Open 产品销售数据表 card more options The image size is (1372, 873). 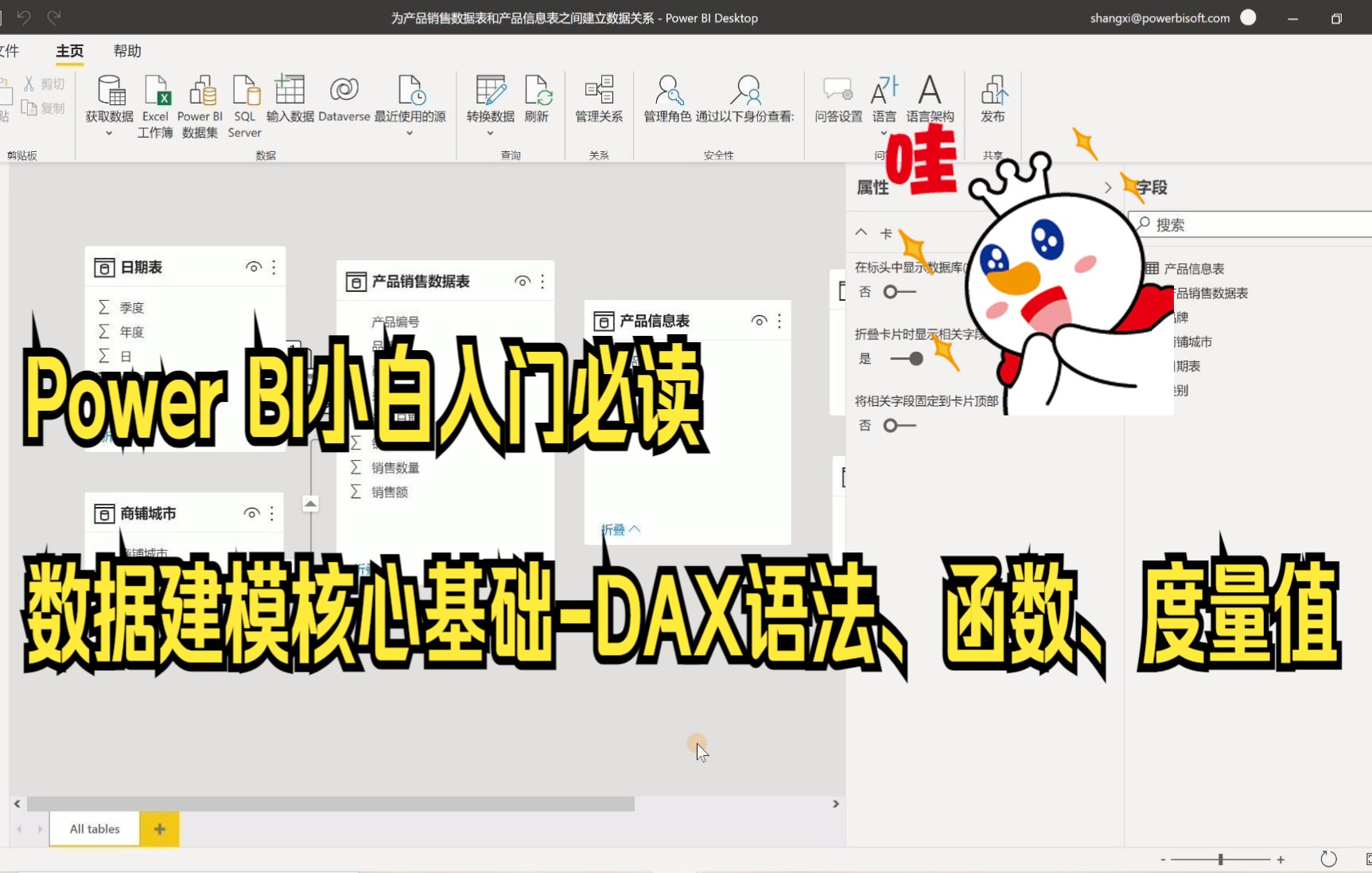(x=542, y=281)
